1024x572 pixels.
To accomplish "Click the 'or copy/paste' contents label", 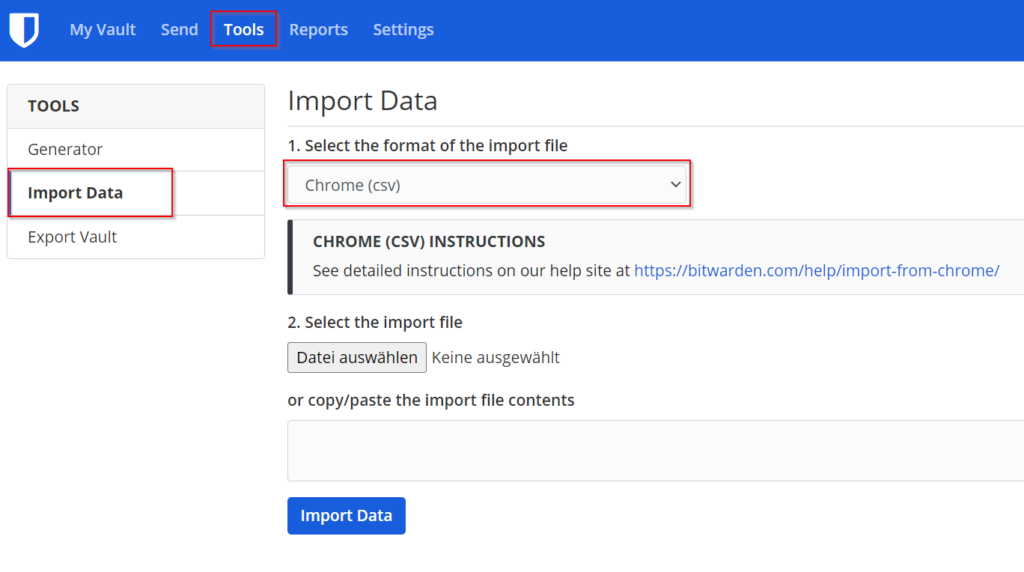I will [x=430, y=400].
